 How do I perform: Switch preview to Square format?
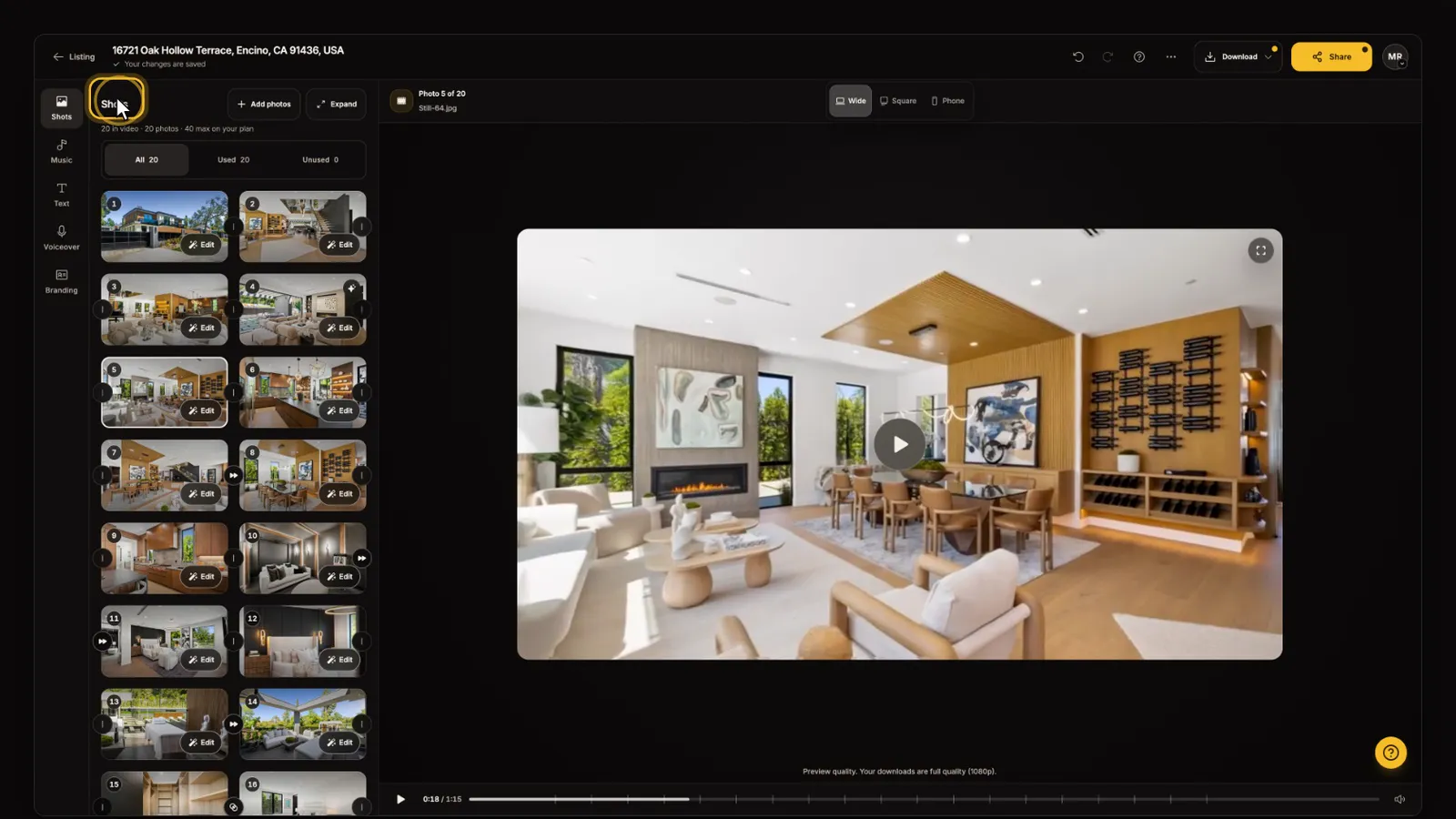pos(898,101)
